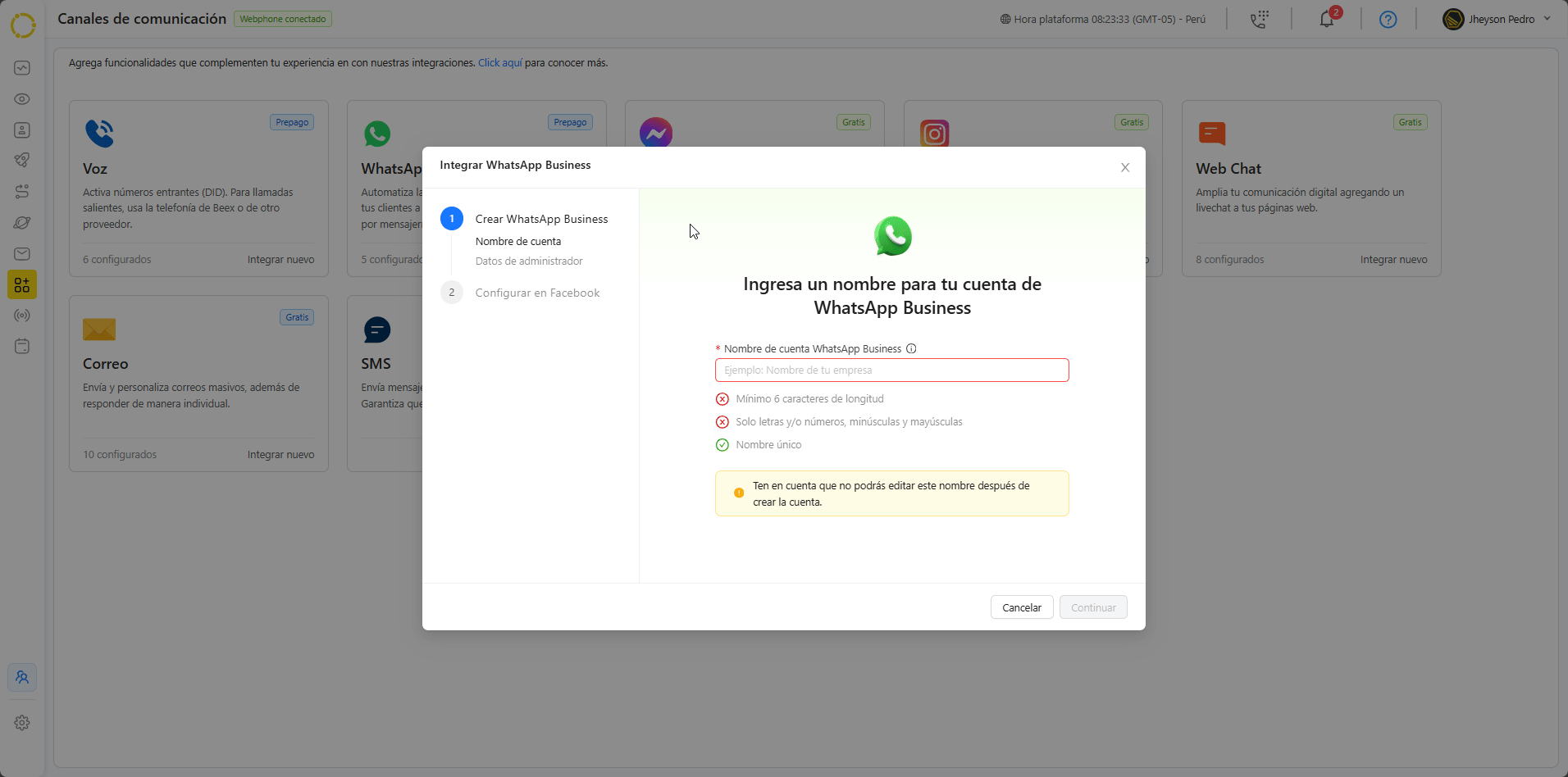Click Integrar nuevo on the Web Chat card

1394,260
